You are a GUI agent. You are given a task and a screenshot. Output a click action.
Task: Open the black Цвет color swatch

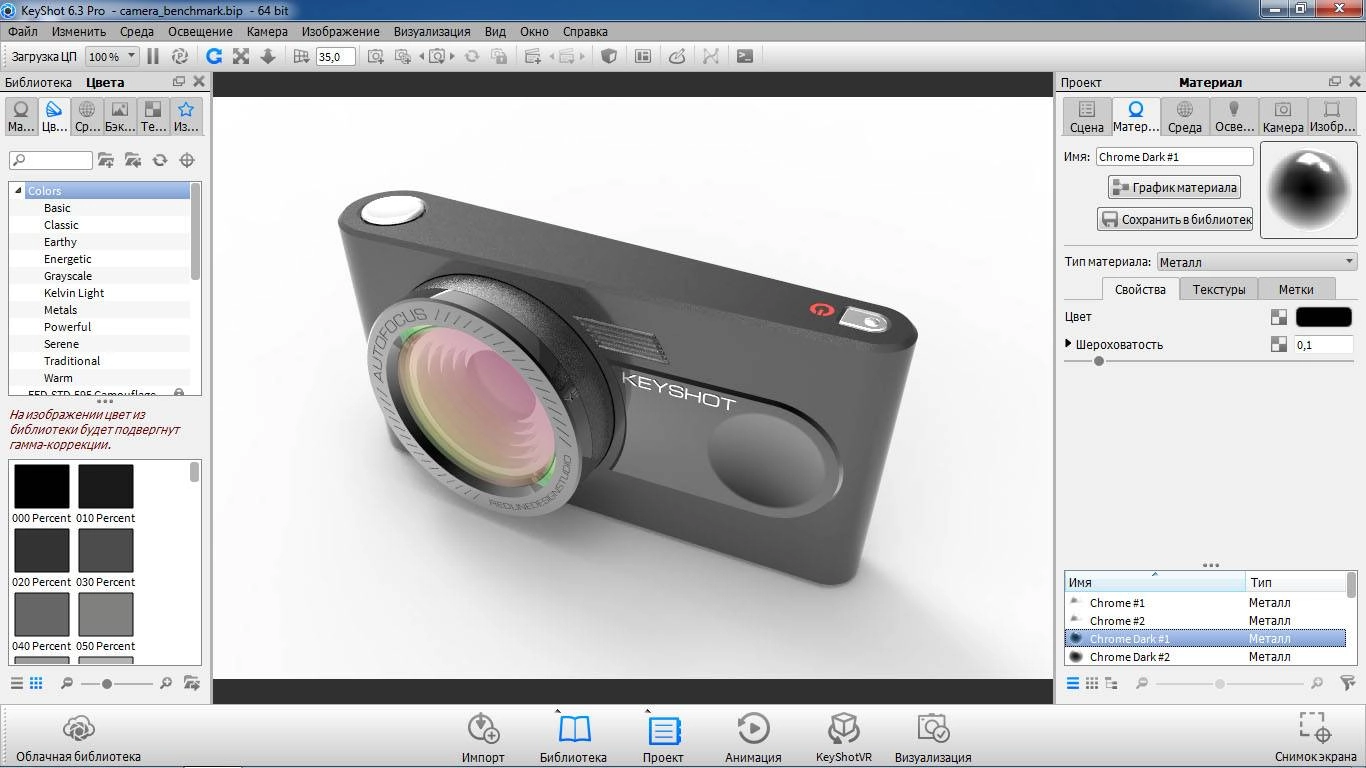click(1324, 317)
